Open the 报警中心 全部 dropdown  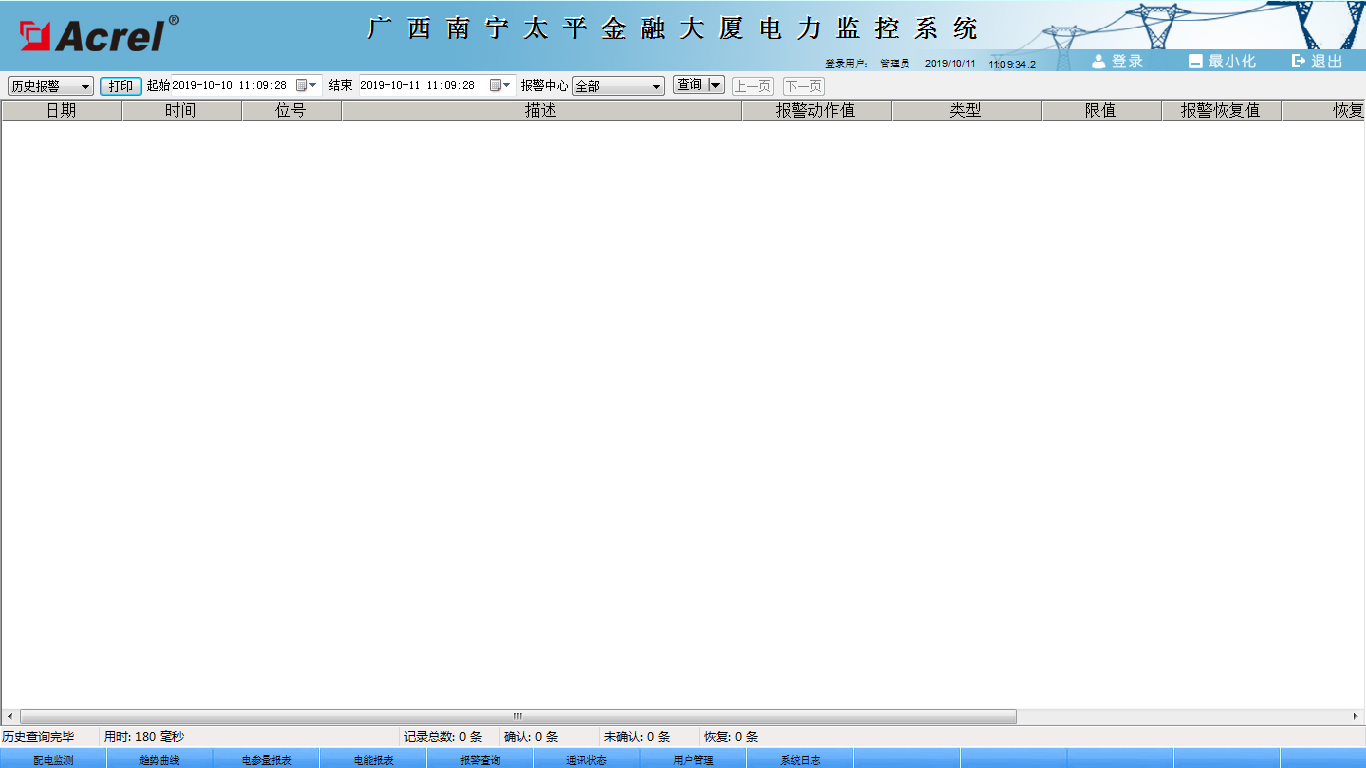[656, 87]
